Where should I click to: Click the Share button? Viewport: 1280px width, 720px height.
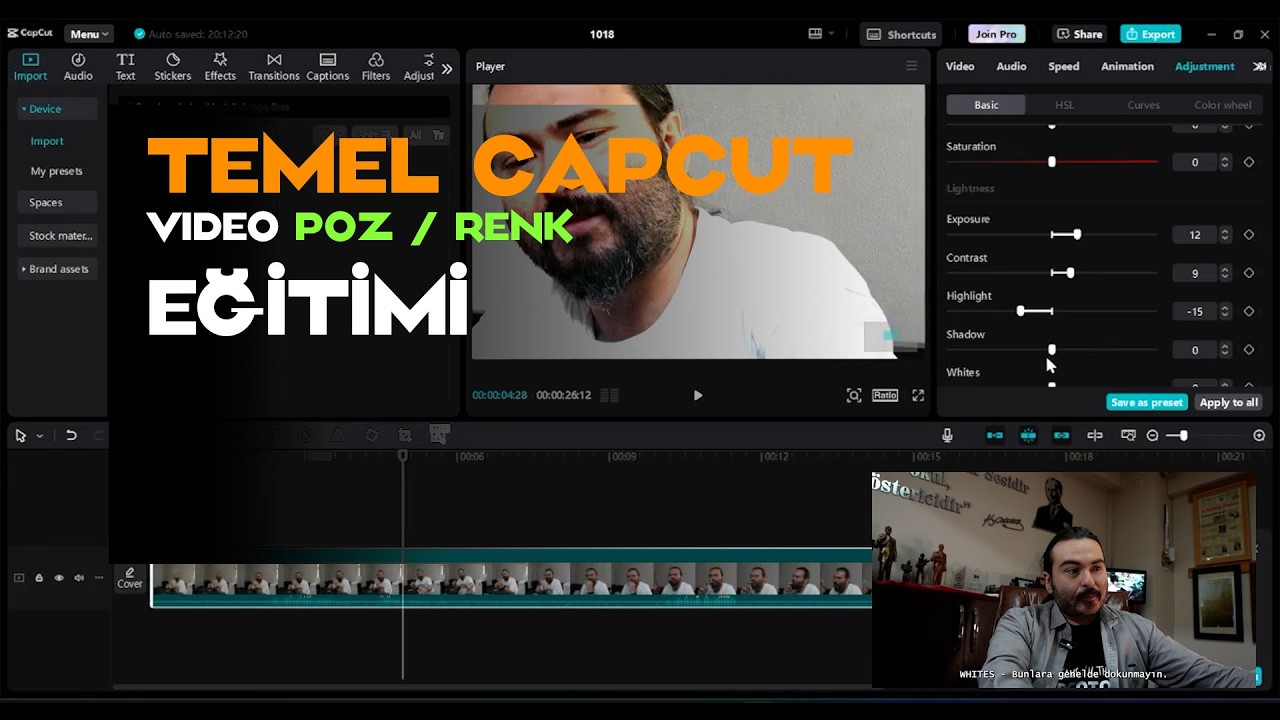[x=1079, y=34]
